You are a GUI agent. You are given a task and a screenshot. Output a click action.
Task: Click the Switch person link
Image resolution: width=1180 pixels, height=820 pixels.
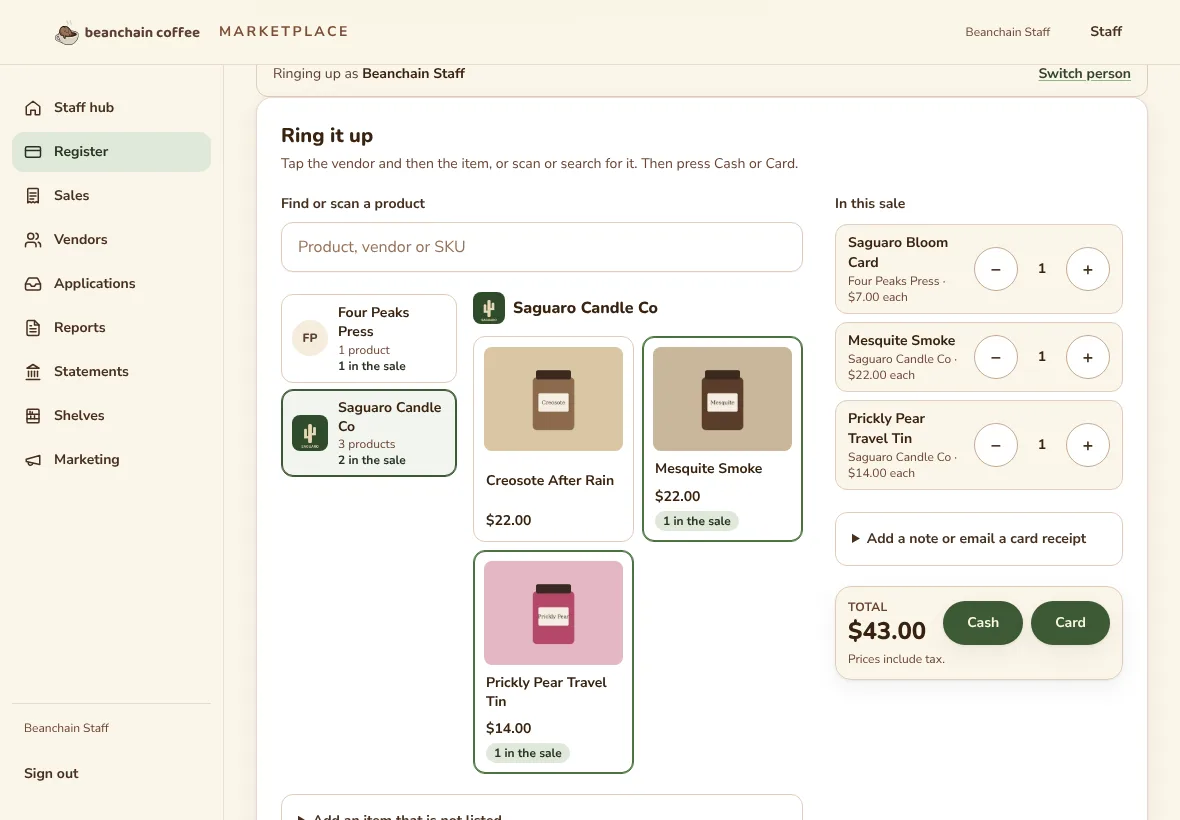click(x=1084, y=74)
